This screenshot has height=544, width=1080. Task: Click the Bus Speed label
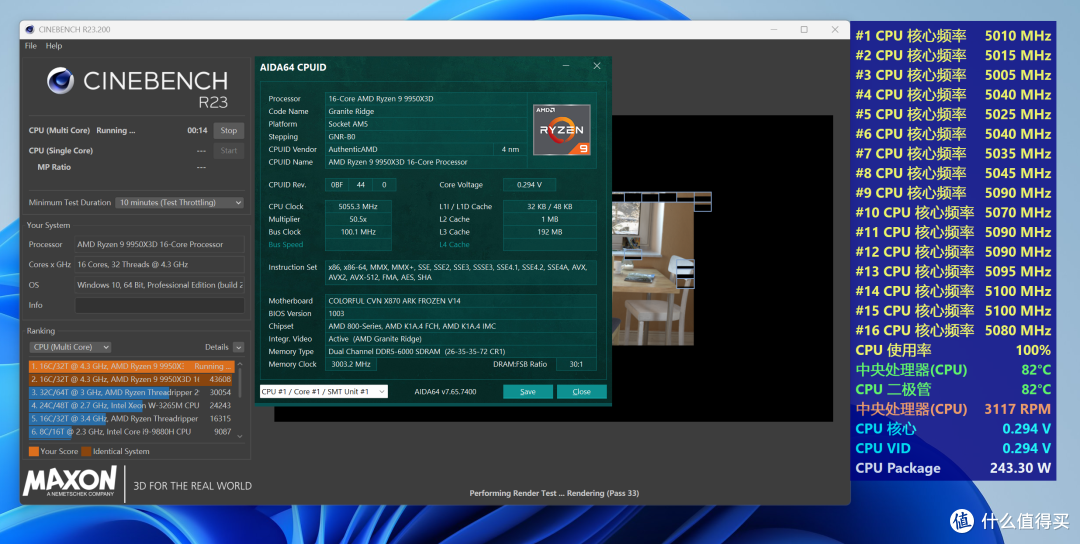tap(285, 244)
